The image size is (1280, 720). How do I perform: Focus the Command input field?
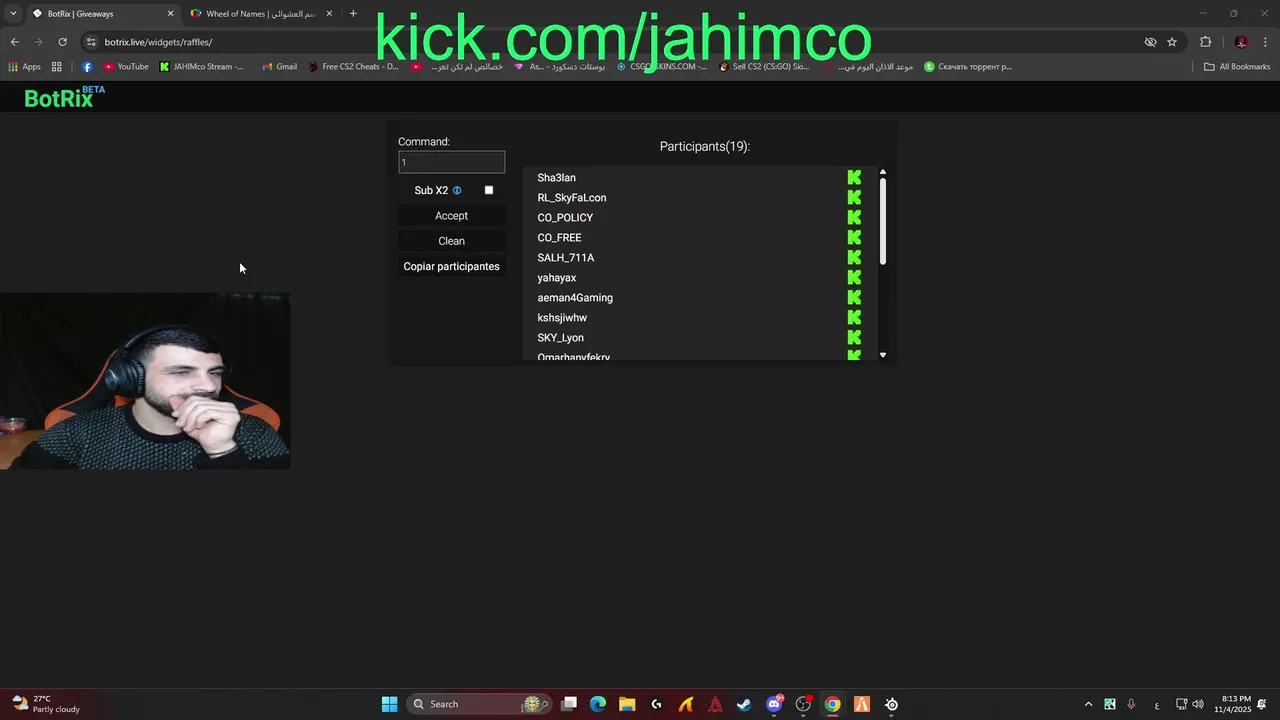coord(451,162)
